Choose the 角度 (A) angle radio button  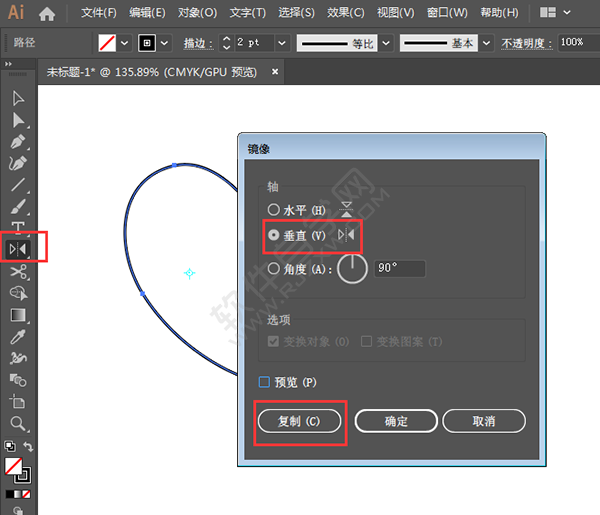click(x=274, y=268)
